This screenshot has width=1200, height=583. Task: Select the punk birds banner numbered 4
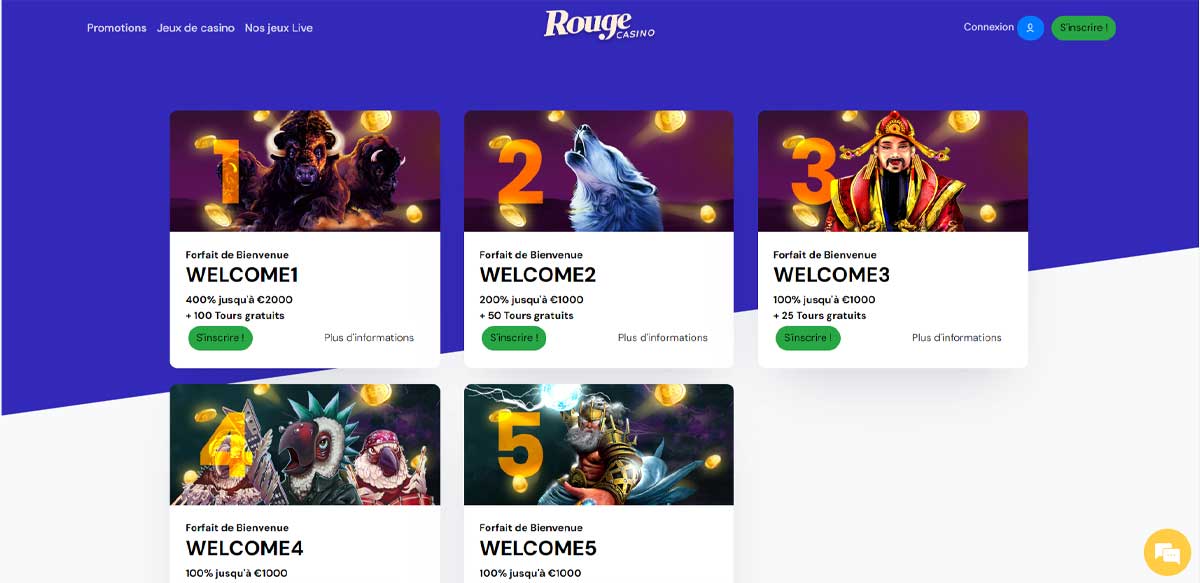click(305, 445)
